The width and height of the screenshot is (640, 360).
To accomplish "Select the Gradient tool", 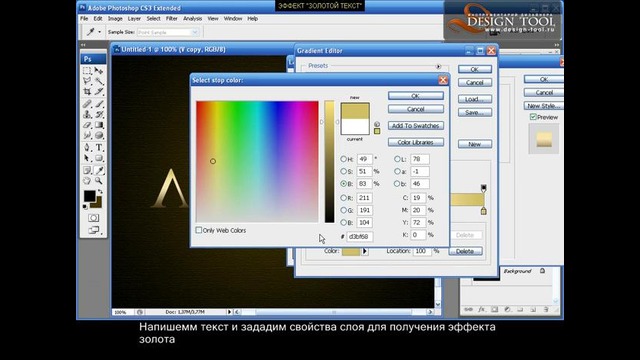I will (99, 125).
